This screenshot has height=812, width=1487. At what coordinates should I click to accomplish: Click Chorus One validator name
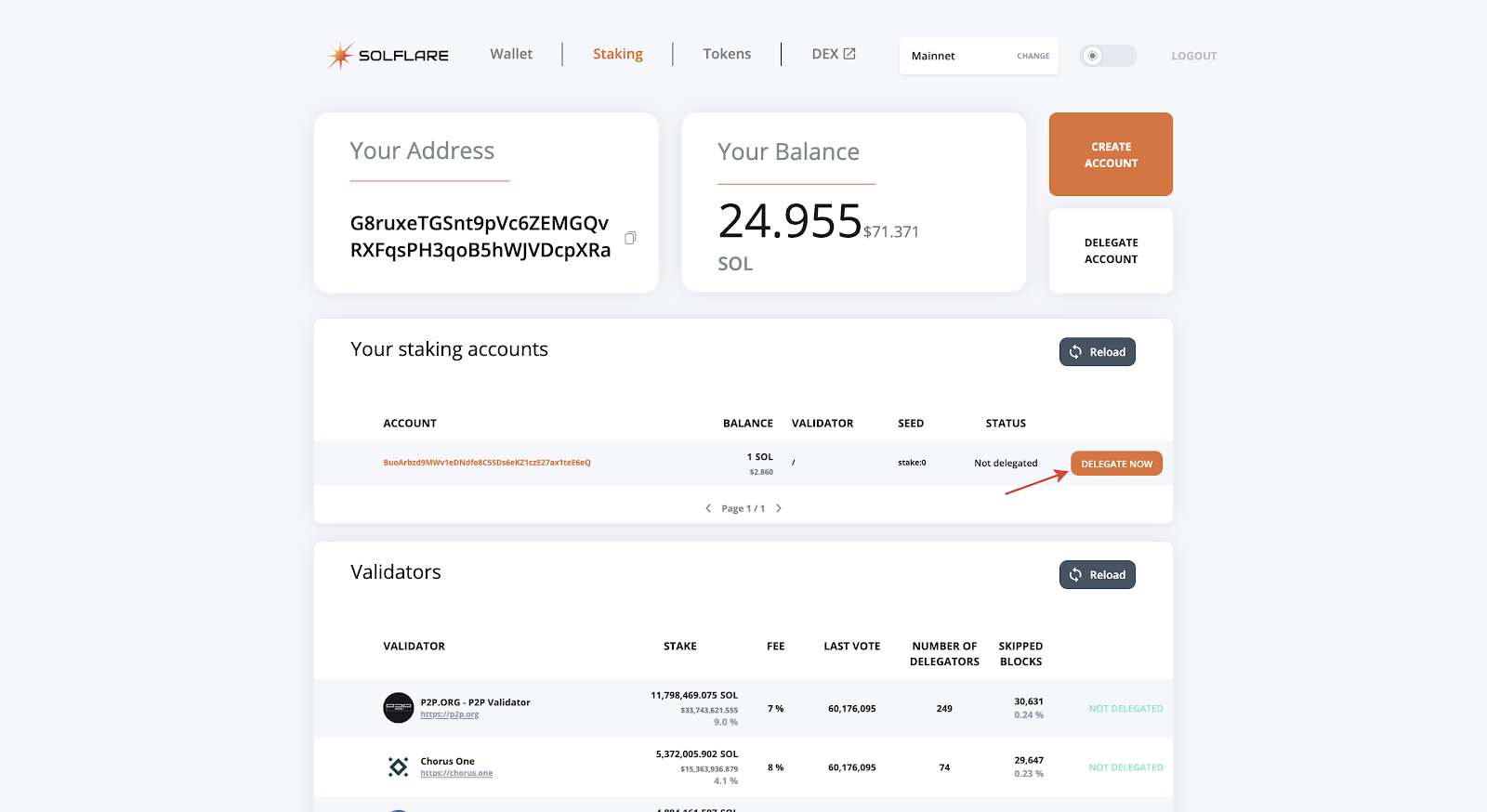tap(447, 761)
